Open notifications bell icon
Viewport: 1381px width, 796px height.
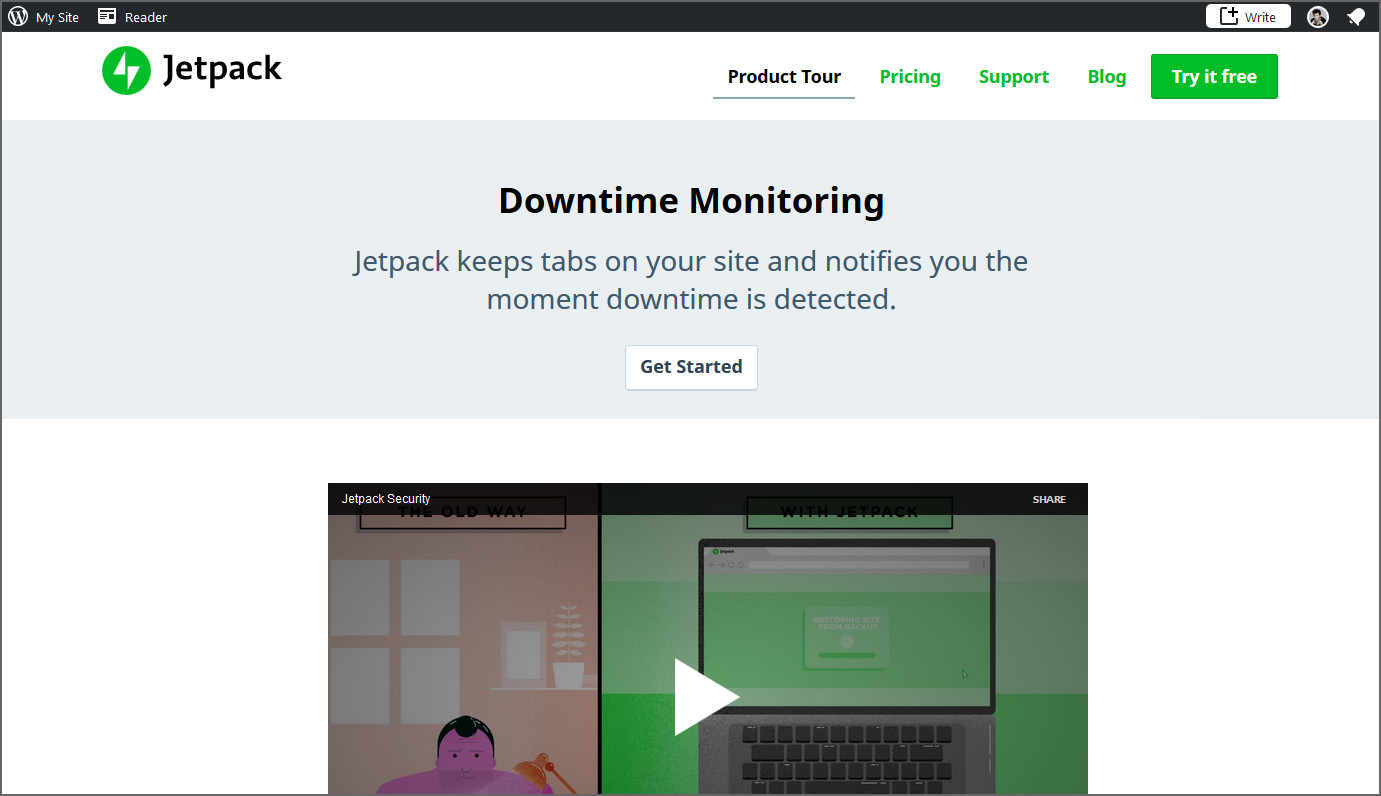pyautogui.click(x=1356, y=16)
